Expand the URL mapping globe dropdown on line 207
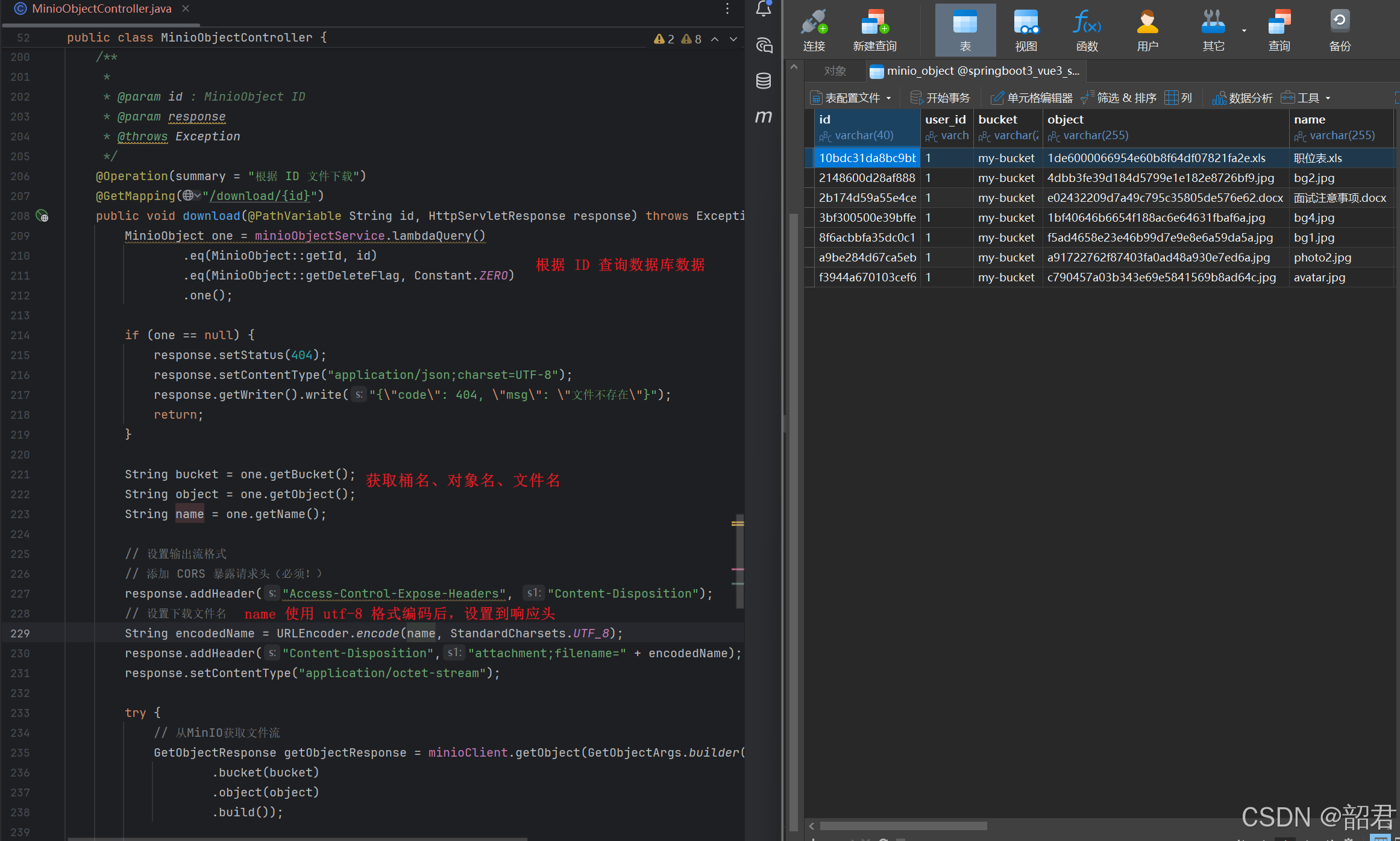 pos(192,196)
